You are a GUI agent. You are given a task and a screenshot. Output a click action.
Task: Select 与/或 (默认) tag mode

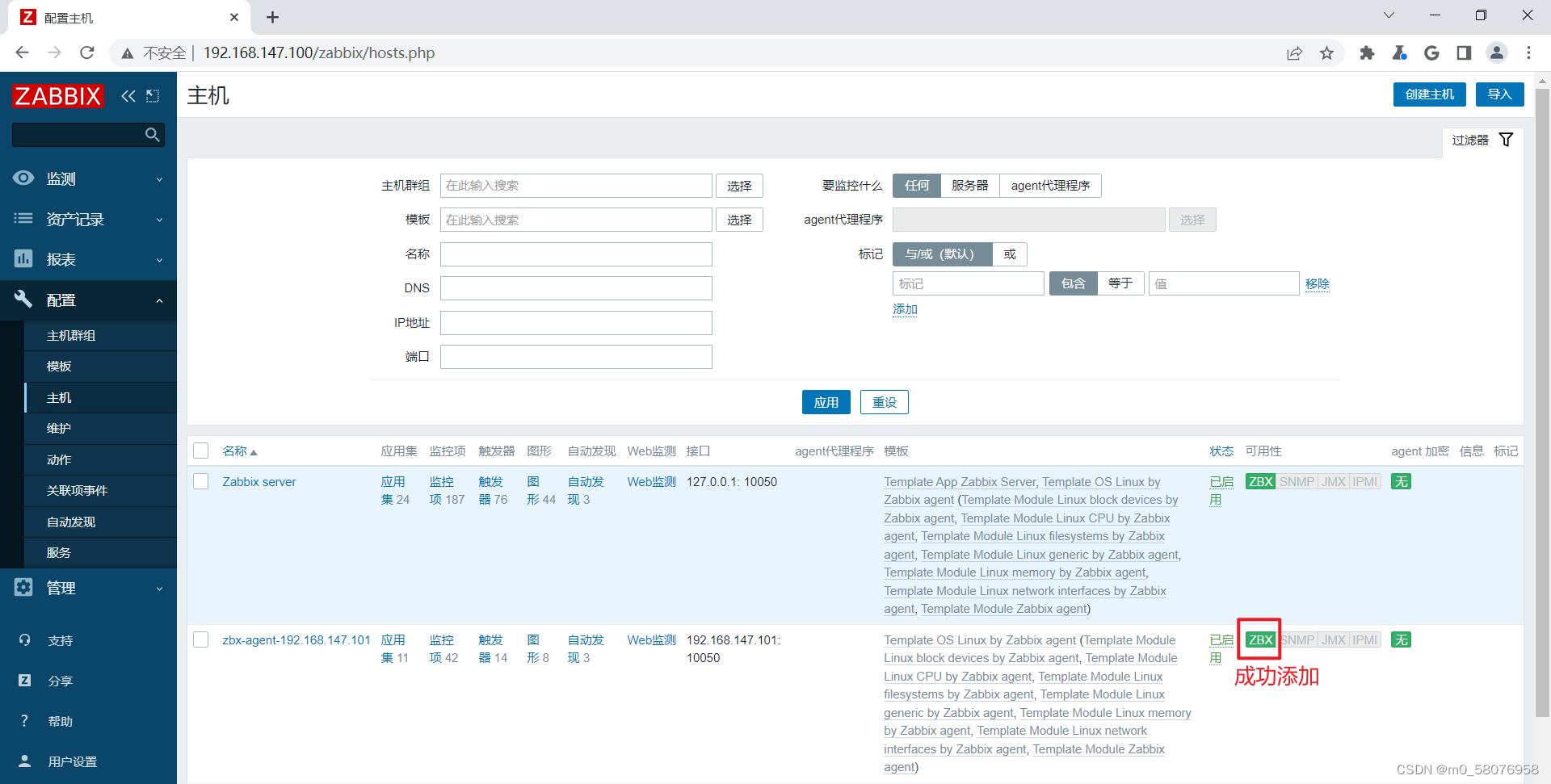coord(942,254)
